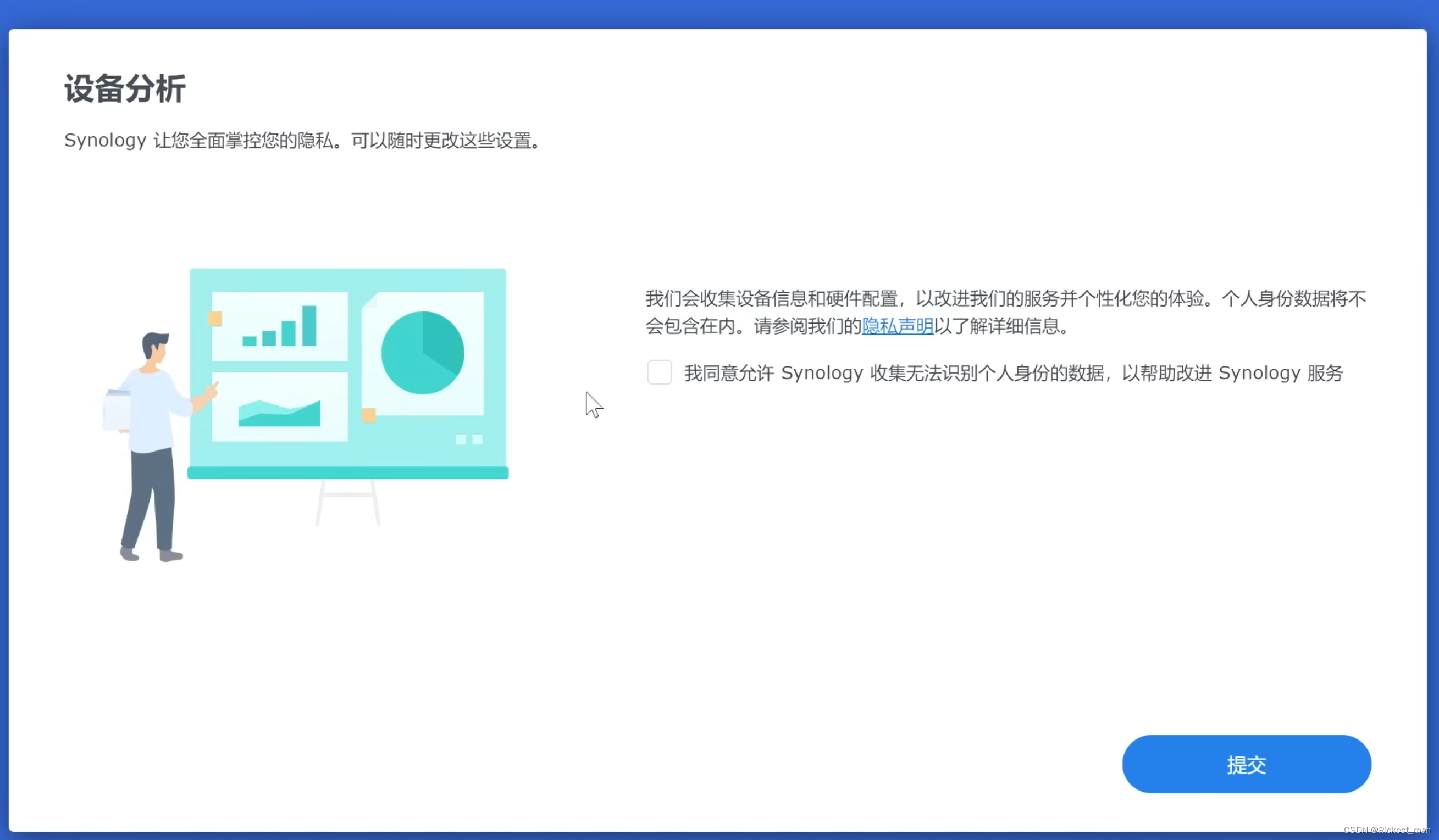Click the 设备分析 page heading
1439x840 pixels.
[124, 89]
